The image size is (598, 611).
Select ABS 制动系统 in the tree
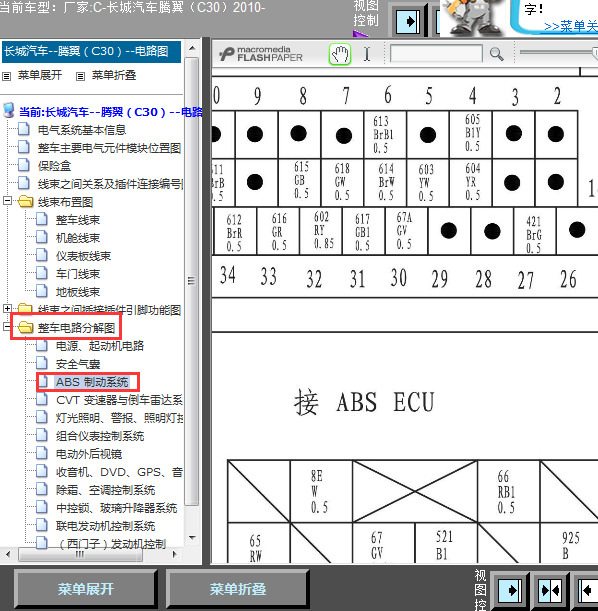[92, 382]
